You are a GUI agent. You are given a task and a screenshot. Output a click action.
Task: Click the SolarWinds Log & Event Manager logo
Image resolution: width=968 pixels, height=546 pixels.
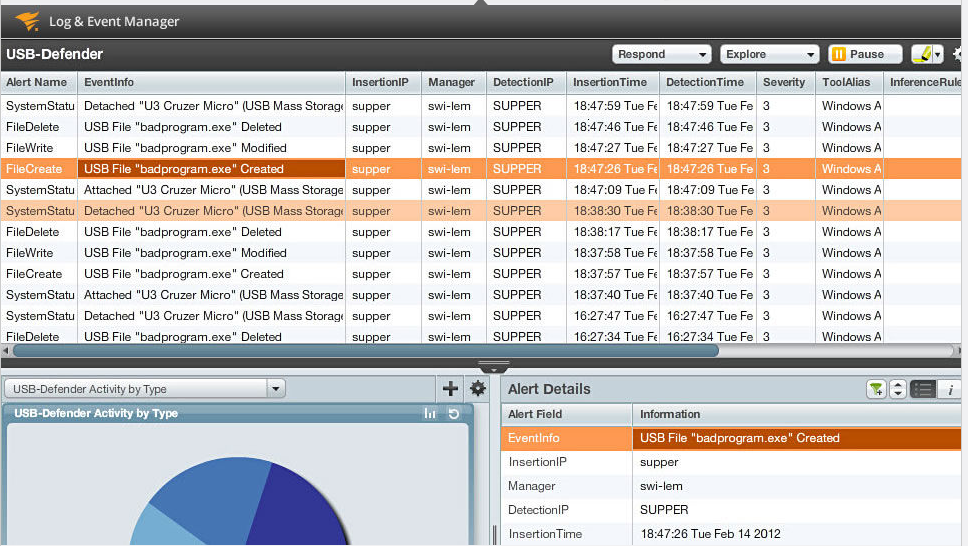27,20
